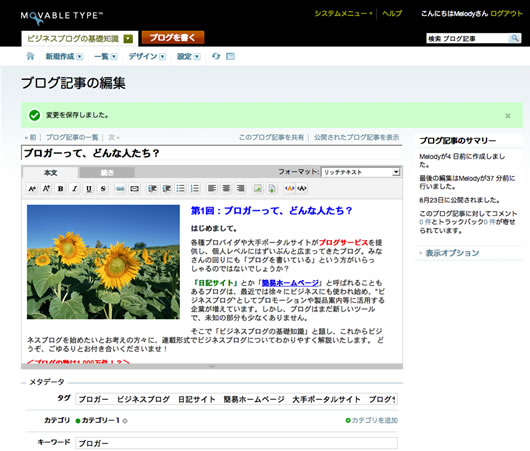The height and width of the screenshot is (451, 530).
Task: Click the insert hyperlink chain icon
Action: click(x=120, y=189)
